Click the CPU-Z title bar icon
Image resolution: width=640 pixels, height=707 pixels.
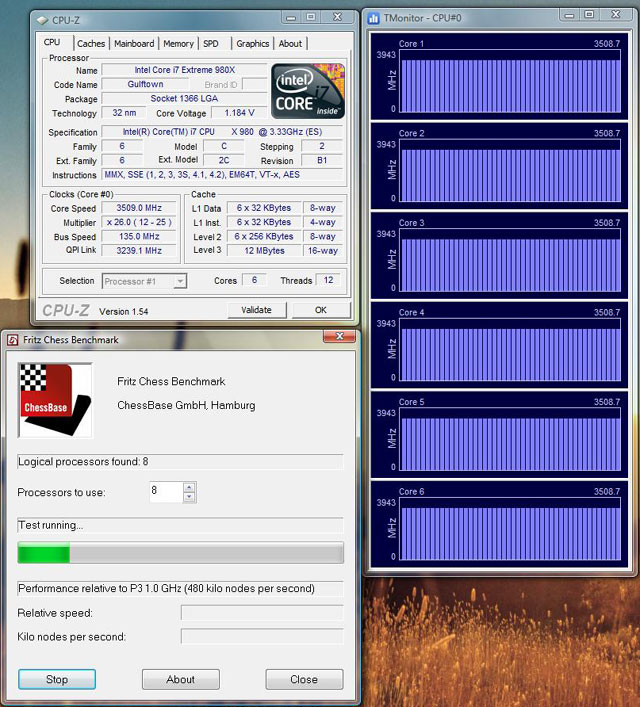pos(42,20)
